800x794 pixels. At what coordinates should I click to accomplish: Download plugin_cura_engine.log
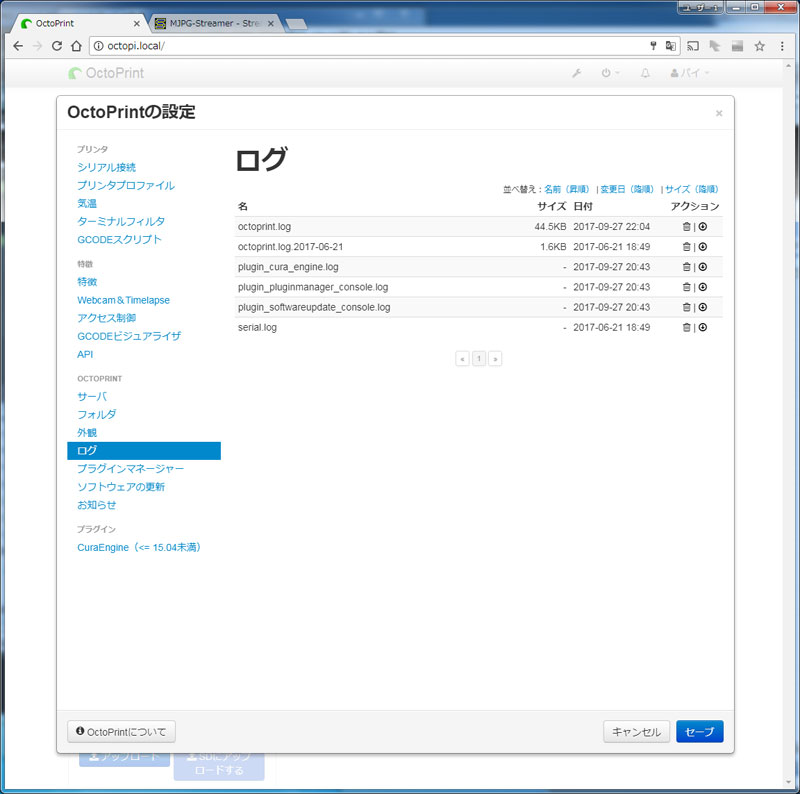pos(703,267)
